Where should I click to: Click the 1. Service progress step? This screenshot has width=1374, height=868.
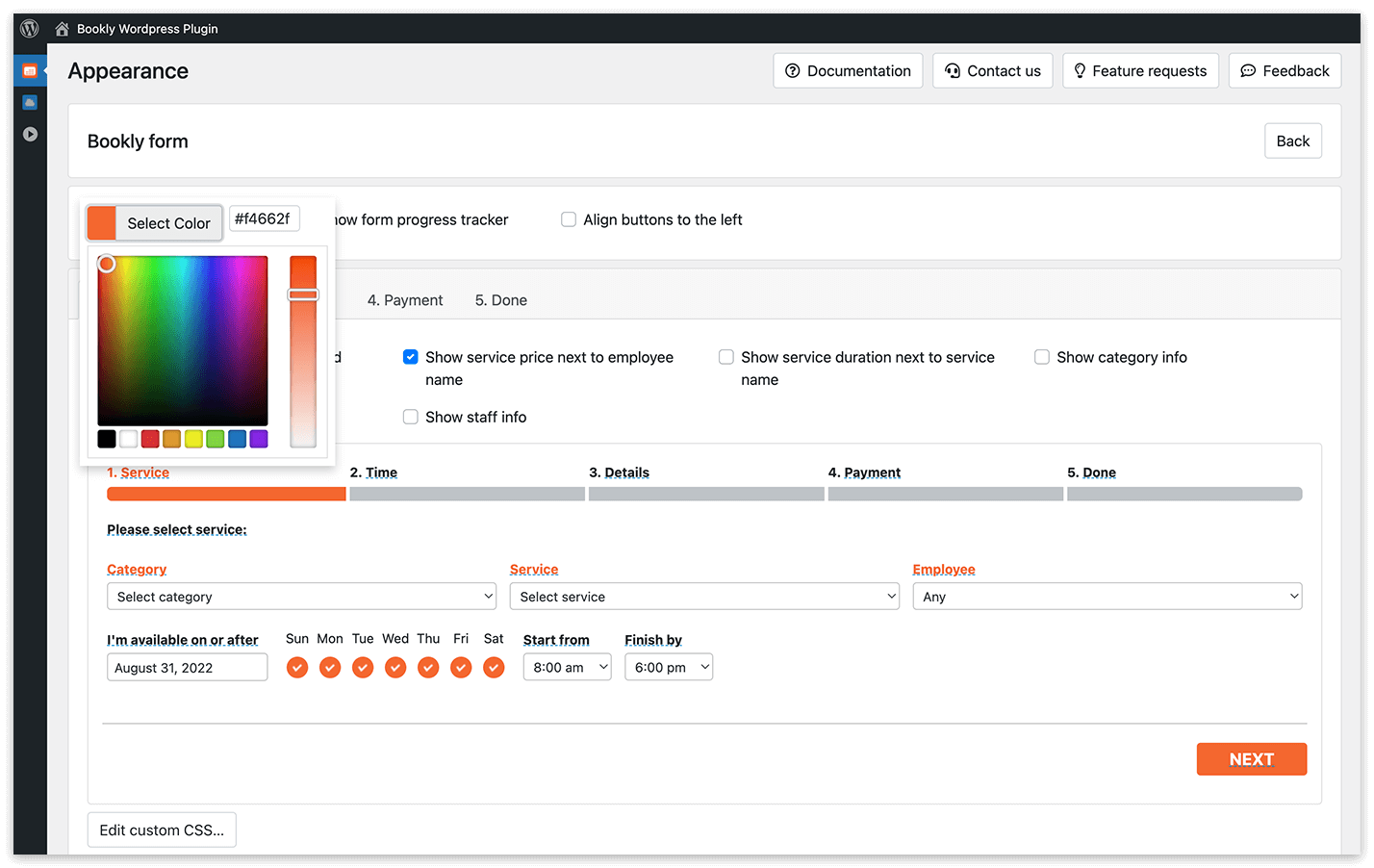(x=139, y=472)
